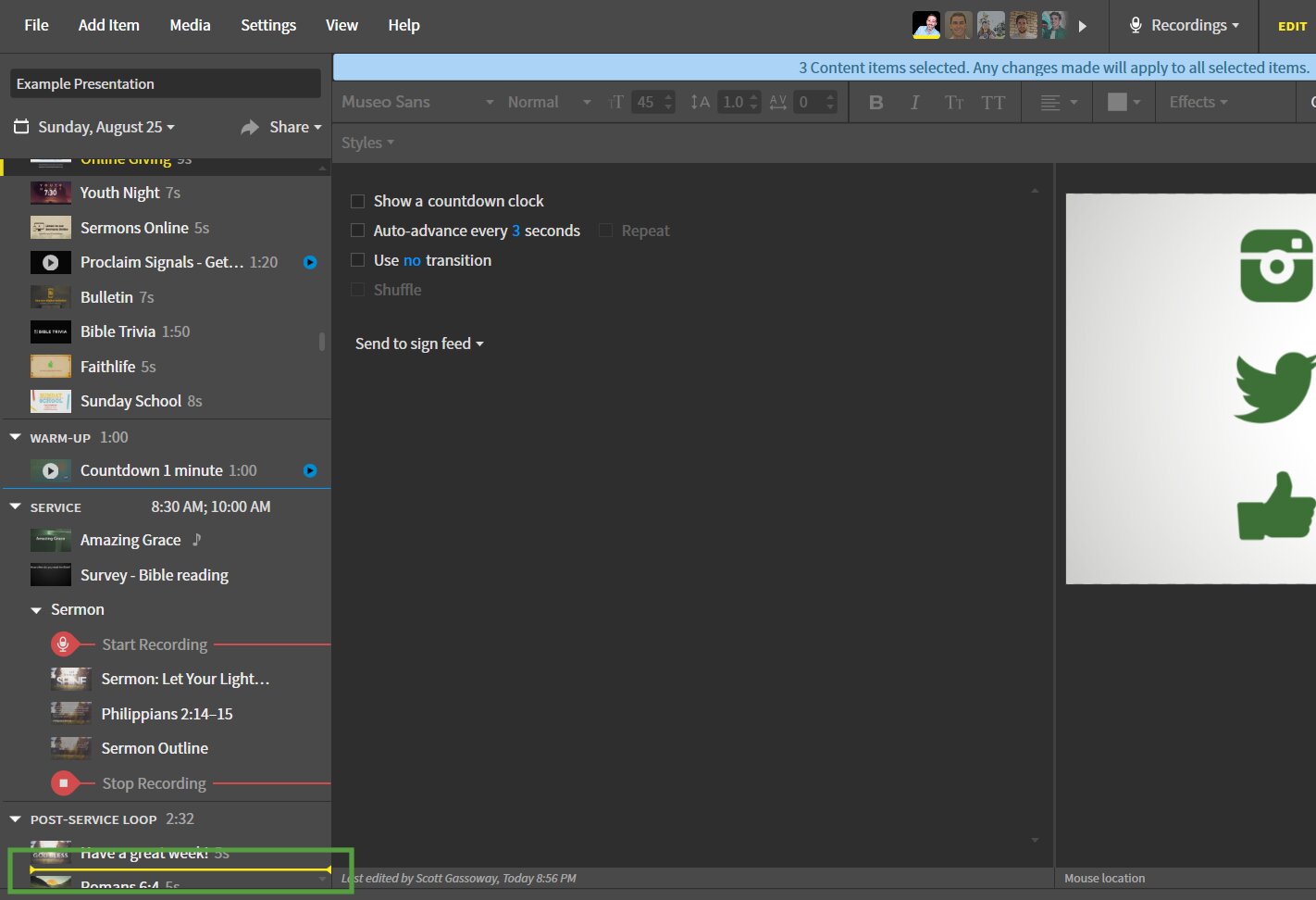Check the Shuffle option
The image size is (1316, 900).
[357, 290]
